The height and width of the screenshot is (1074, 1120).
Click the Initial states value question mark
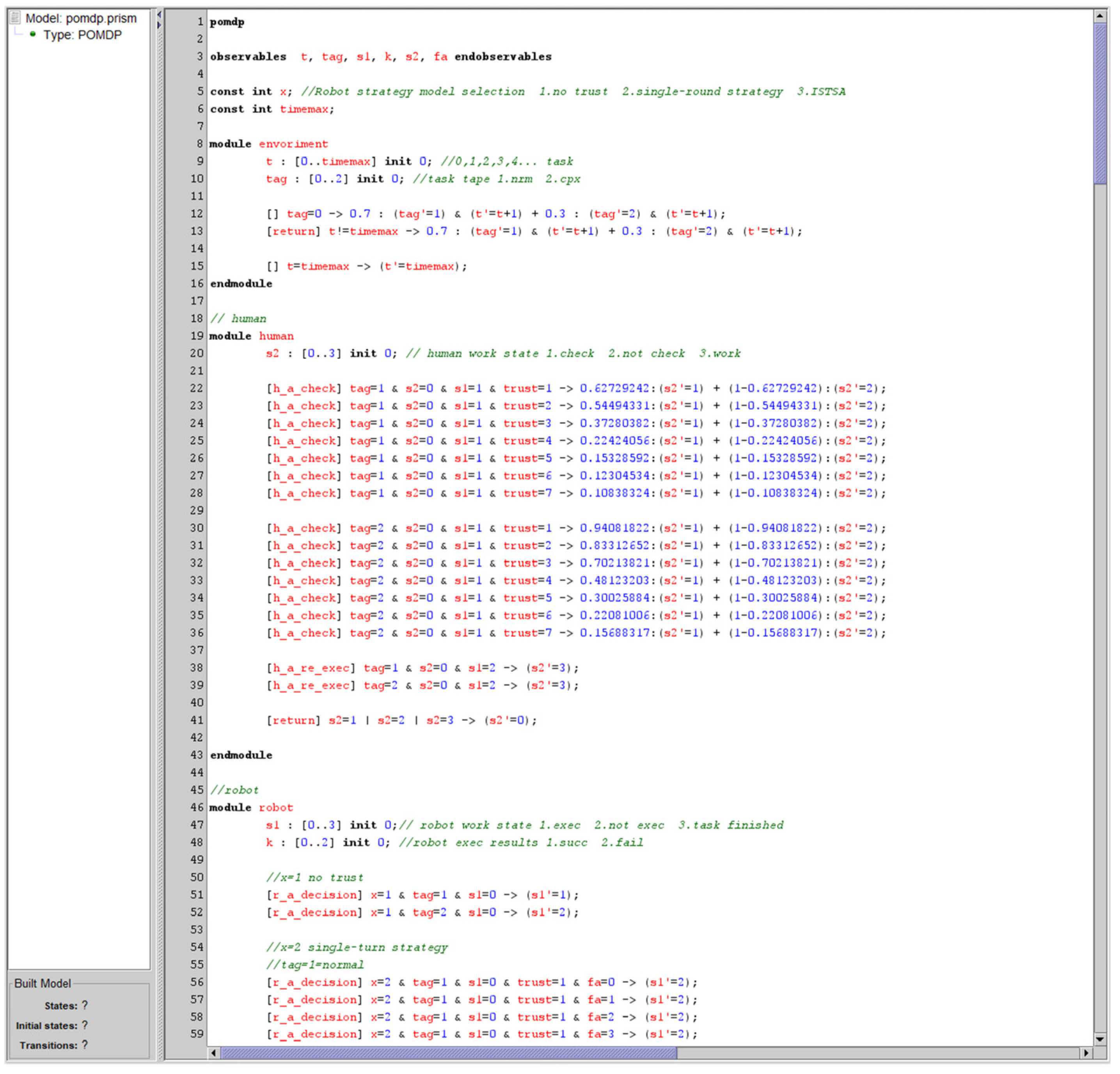(x=85, y=1025)
